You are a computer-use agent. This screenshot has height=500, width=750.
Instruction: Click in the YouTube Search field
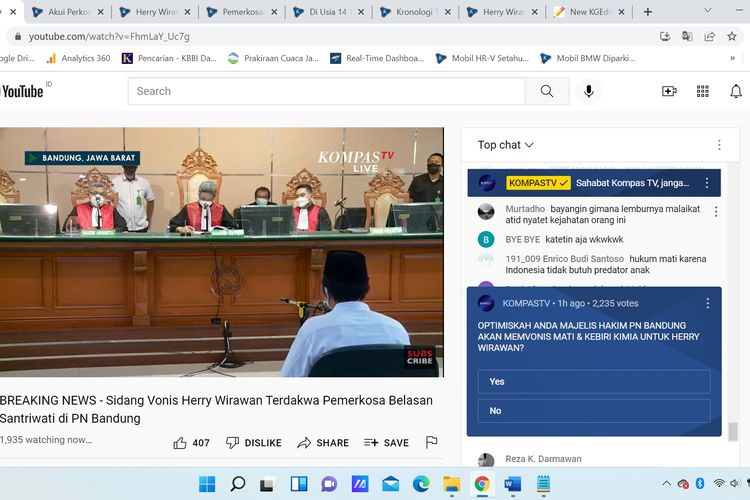(x=326, y=91)
